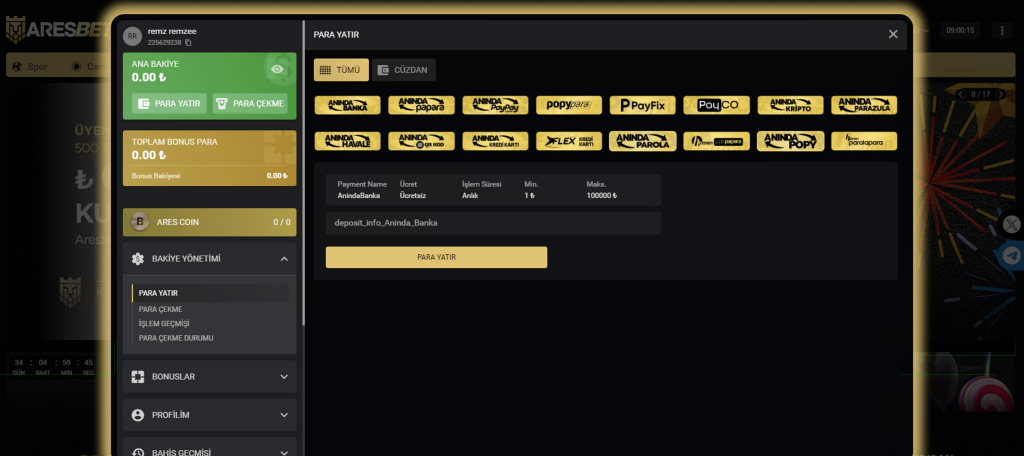Choose the Anında Papara payment option

click(x=421, y=105)
